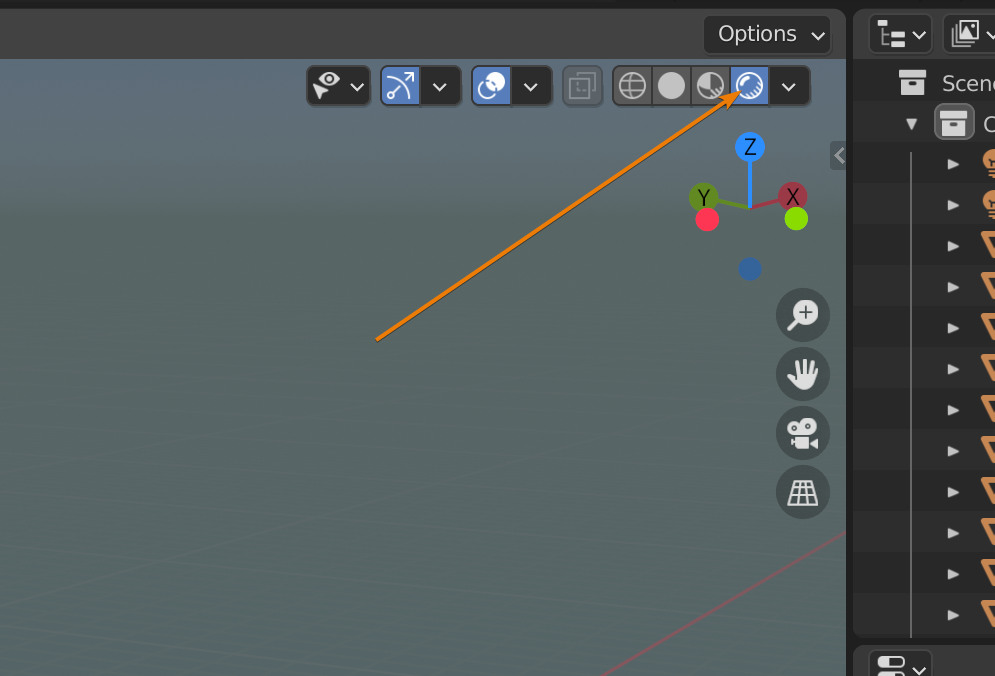The image size is (995, 676).
Task: Click the camera view icon
Action: (x=803, y=433)
